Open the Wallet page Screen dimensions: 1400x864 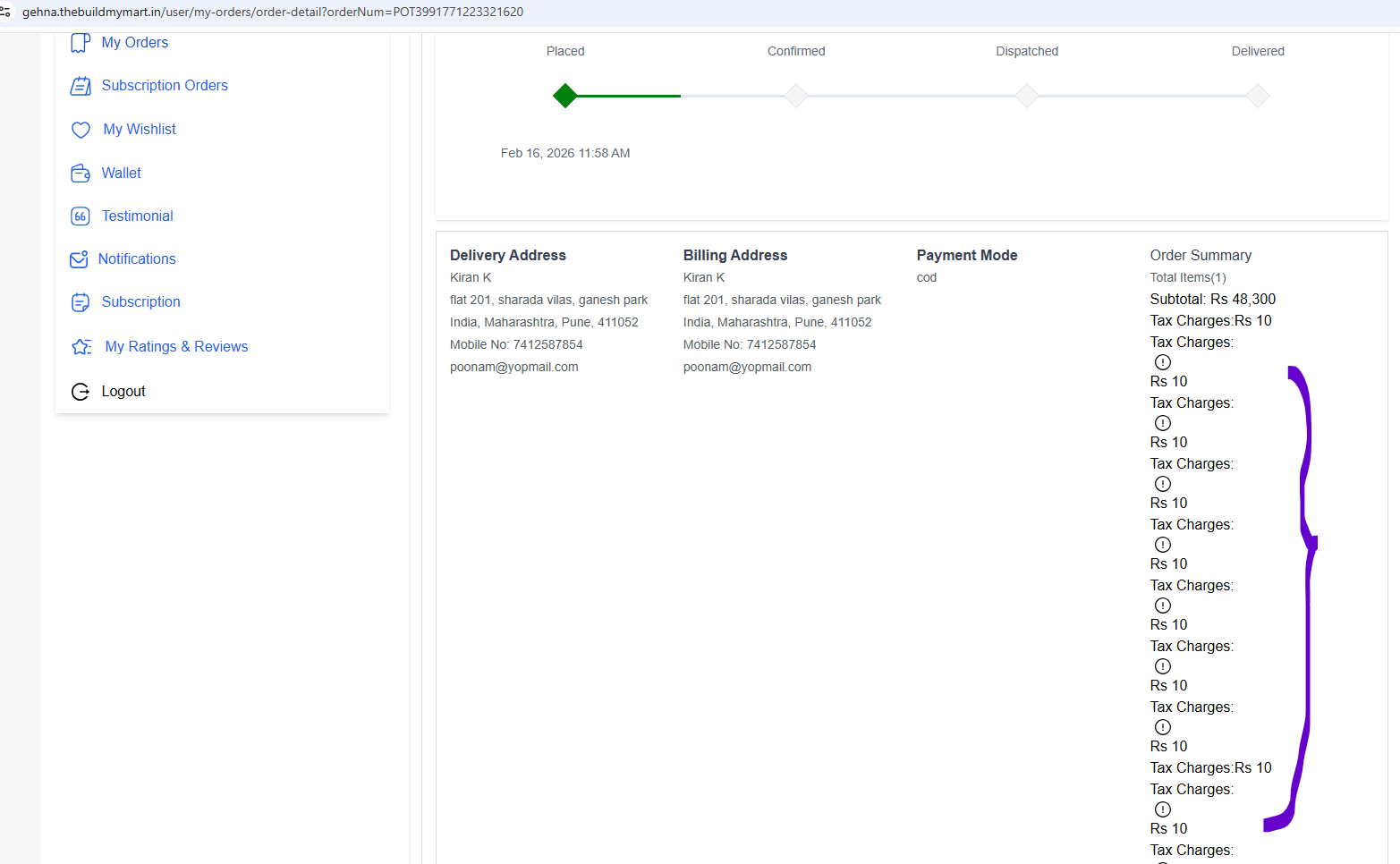tap(121, 174)
